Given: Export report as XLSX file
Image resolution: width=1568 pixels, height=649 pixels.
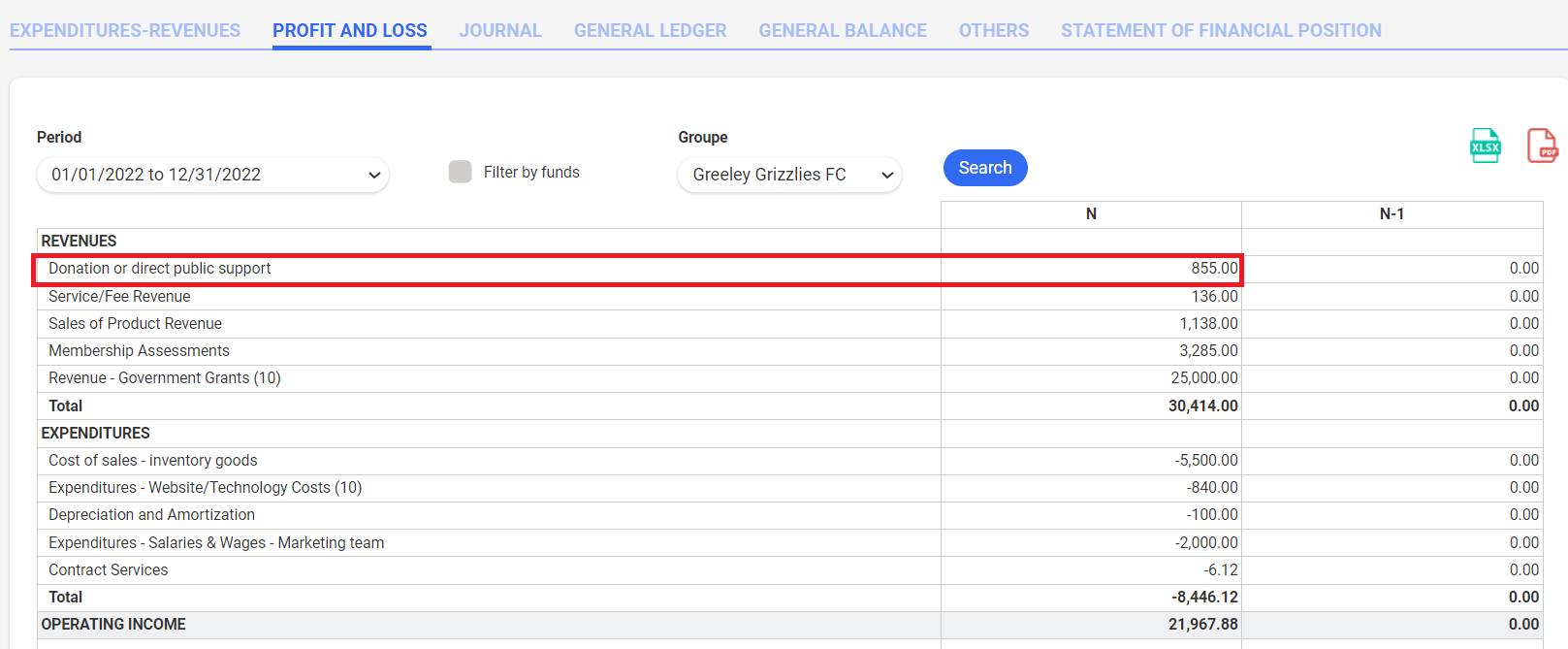Looking at the screenshot, I should point(1485,146).
